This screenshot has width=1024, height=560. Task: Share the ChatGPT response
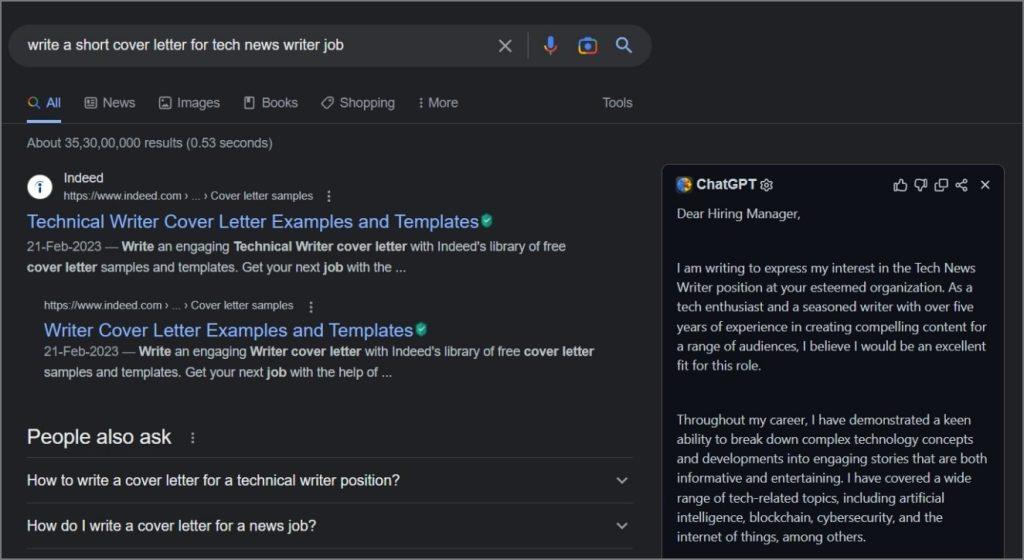pyautogui.click(x=961, y=185)
